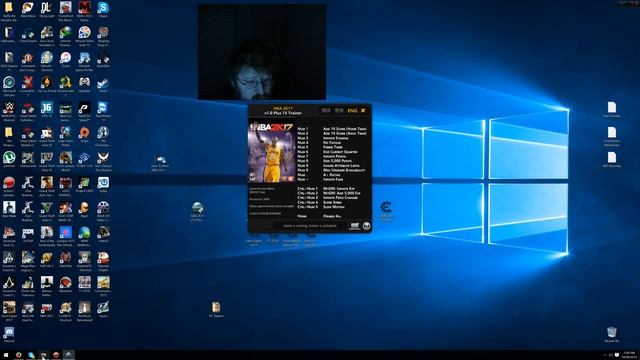Open the uTorrent desktop shortcut
This screenshot has width=640, height=360.
pyautogui.click(x=9, y=158)
